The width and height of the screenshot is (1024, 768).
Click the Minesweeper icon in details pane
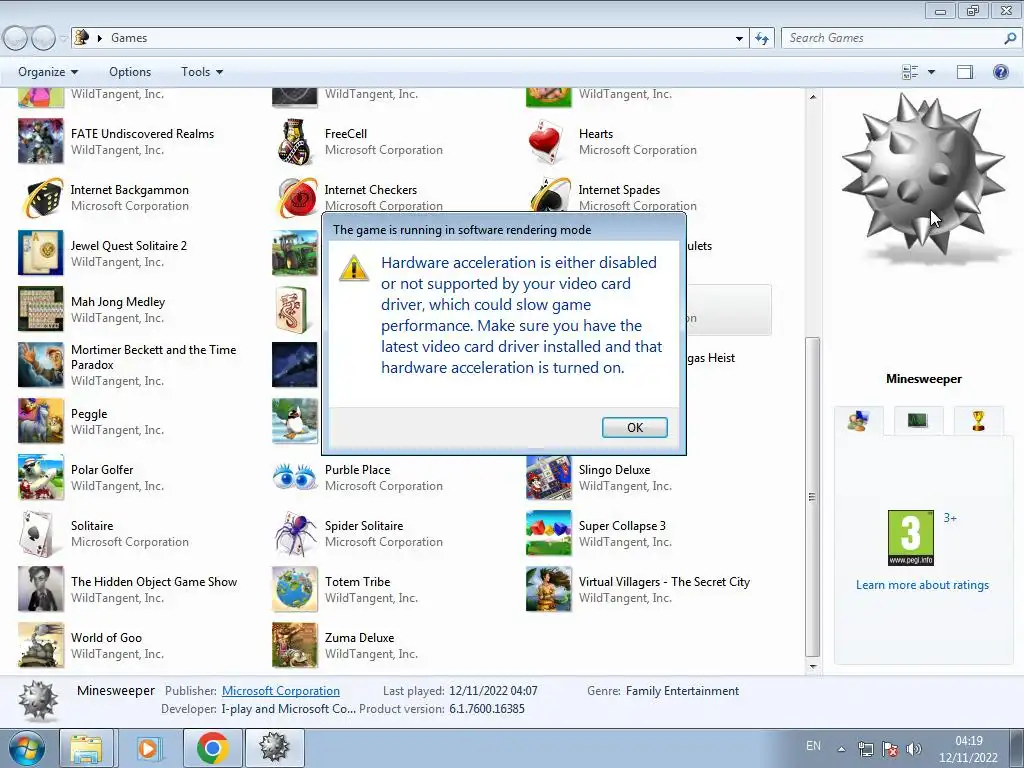(x=38, y=700)
